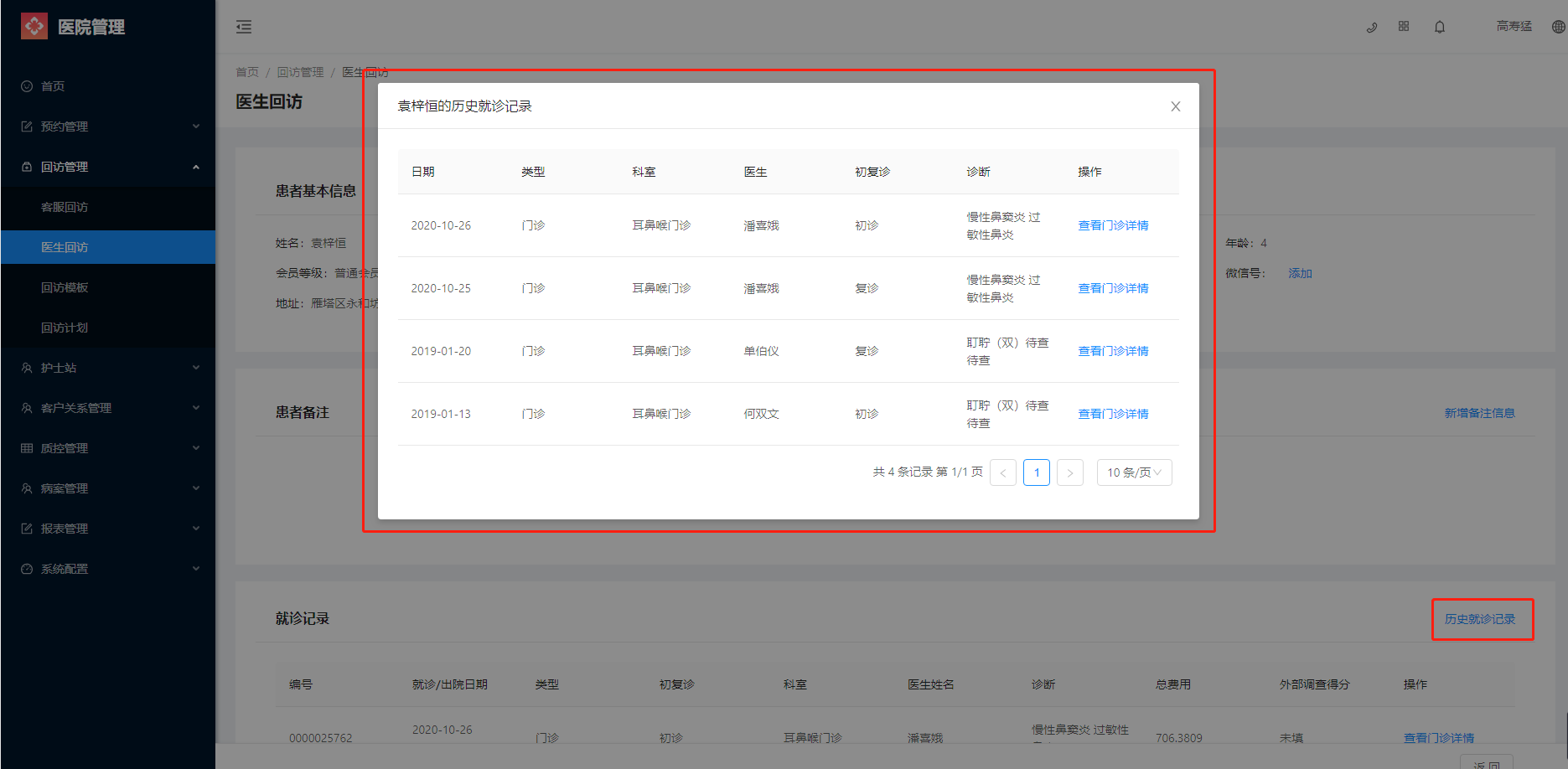Click total cost value 706.3809

1179,738
